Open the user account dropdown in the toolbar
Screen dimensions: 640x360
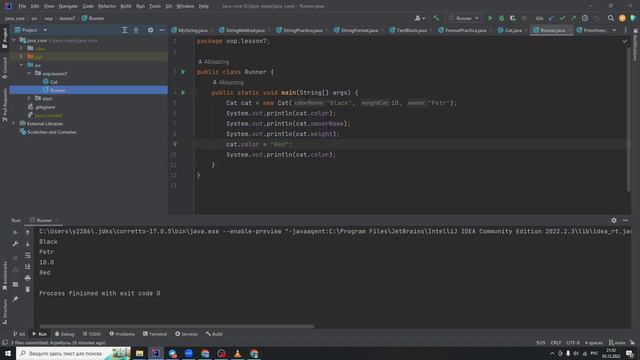420,18
